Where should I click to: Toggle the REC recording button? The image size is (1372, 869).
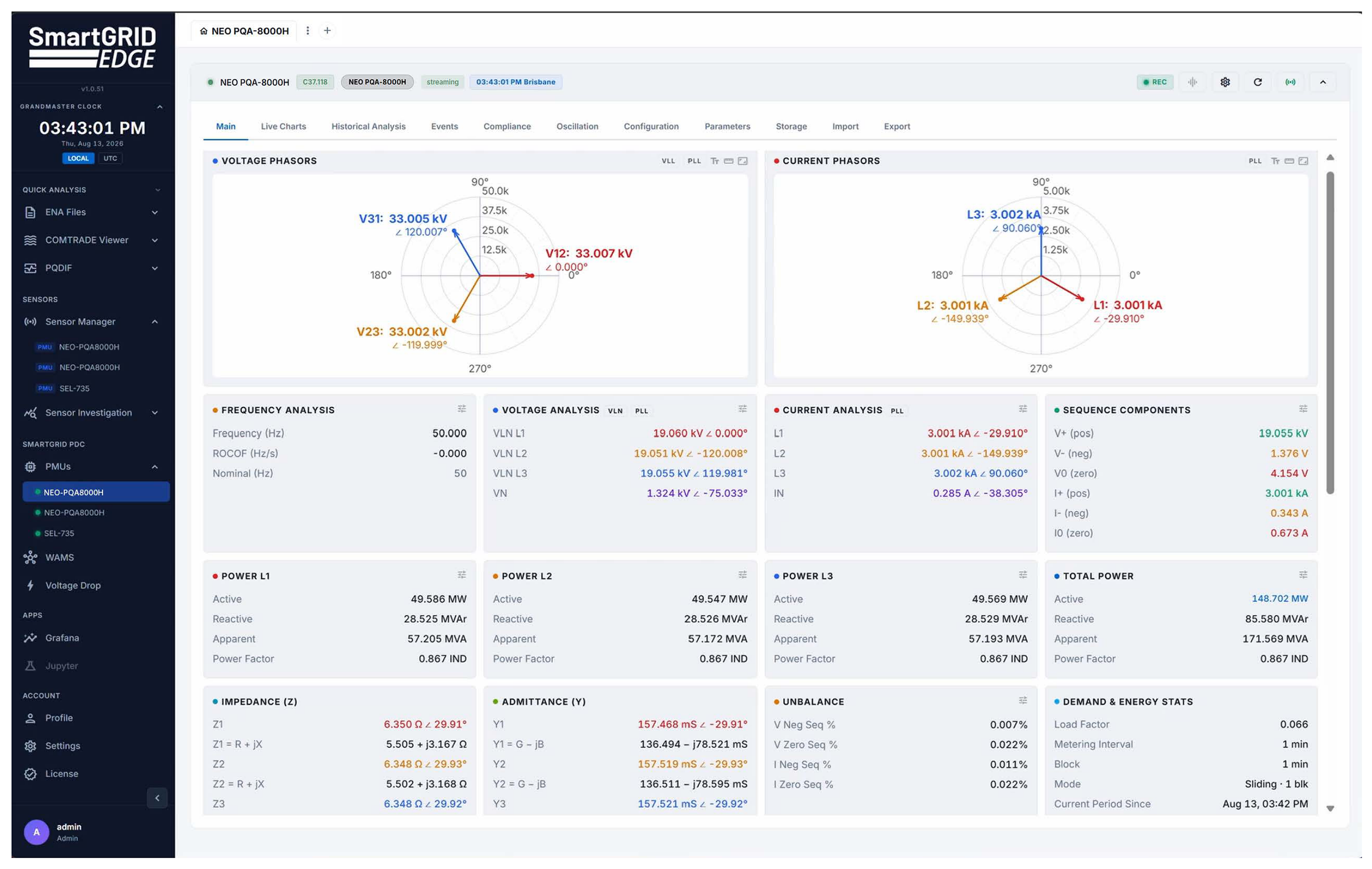1155,82
